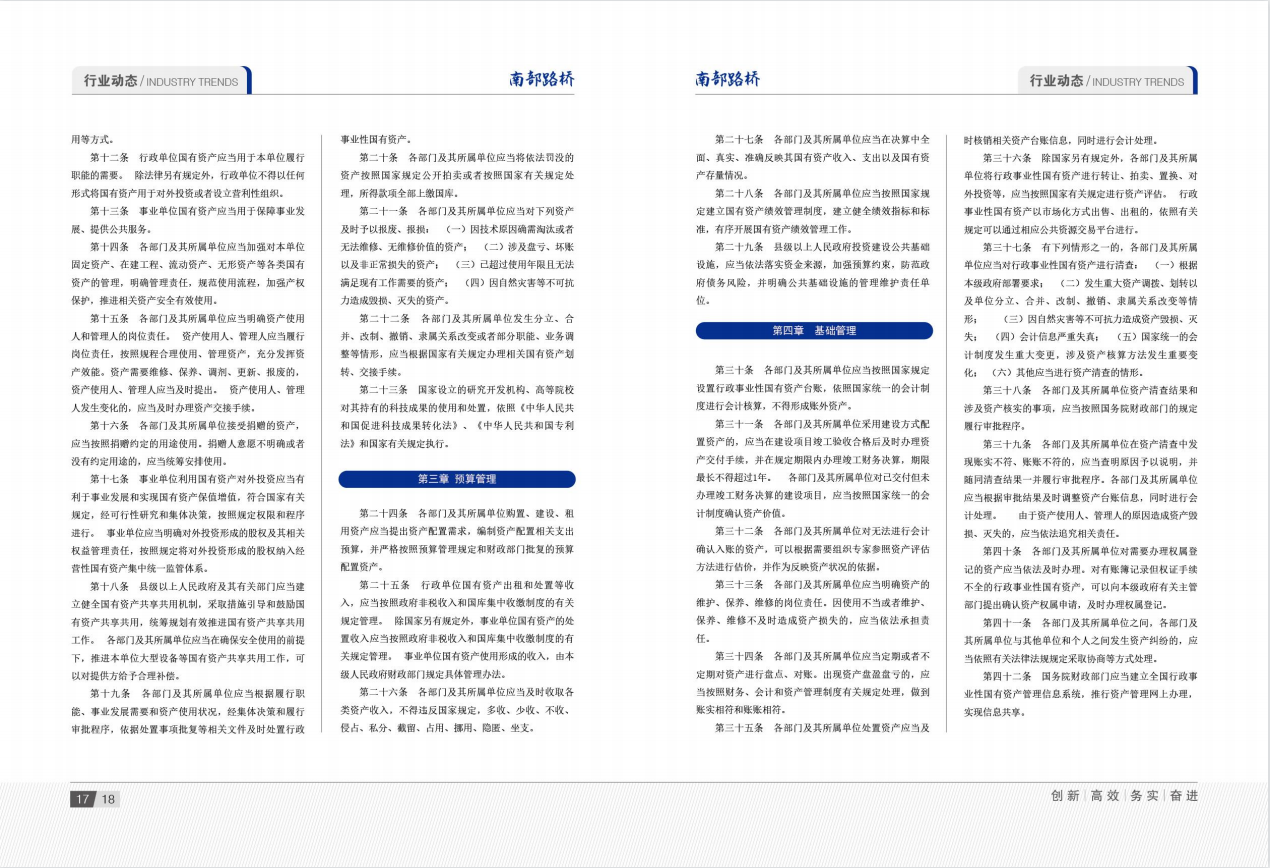Select the 第二十八条 article label
1270x868 pixels.
[x=740, y=193]
